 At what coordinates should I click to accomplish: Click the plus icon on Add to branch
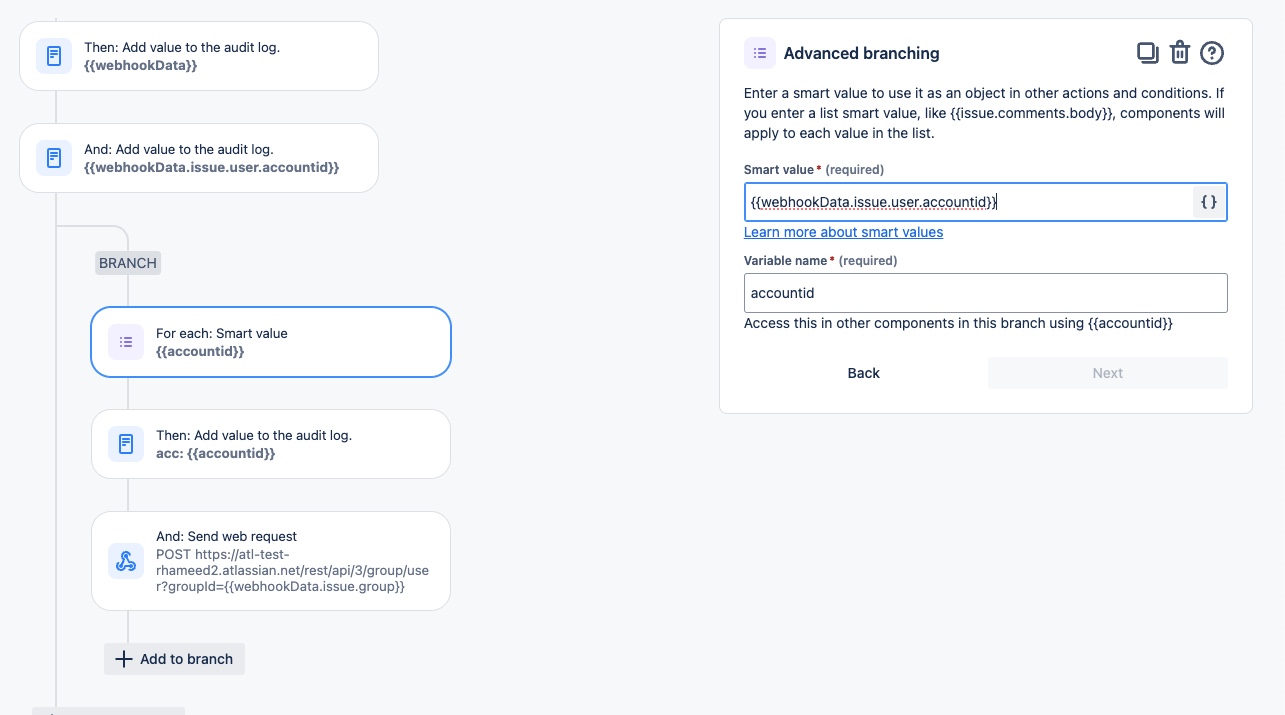click(124, 659)
